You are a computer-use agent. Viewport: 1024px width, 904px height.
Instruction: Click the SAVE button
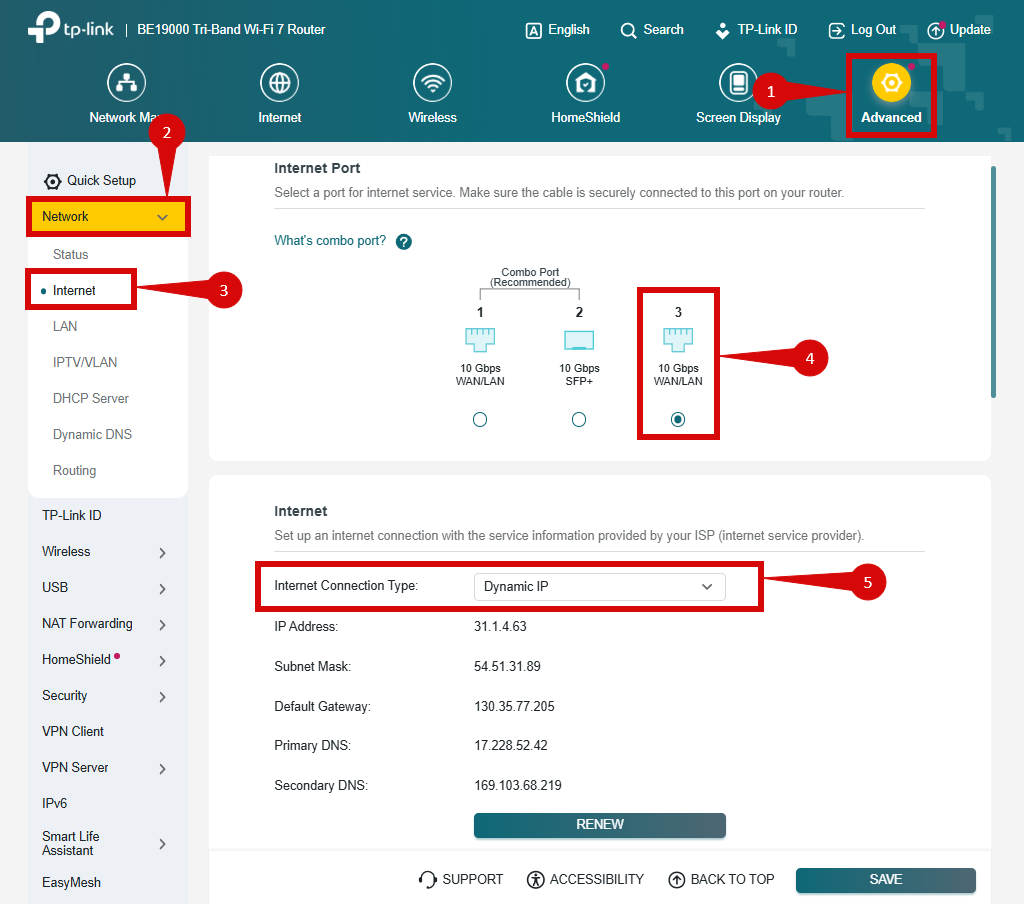pyautogui.click(x=885, y=880)
